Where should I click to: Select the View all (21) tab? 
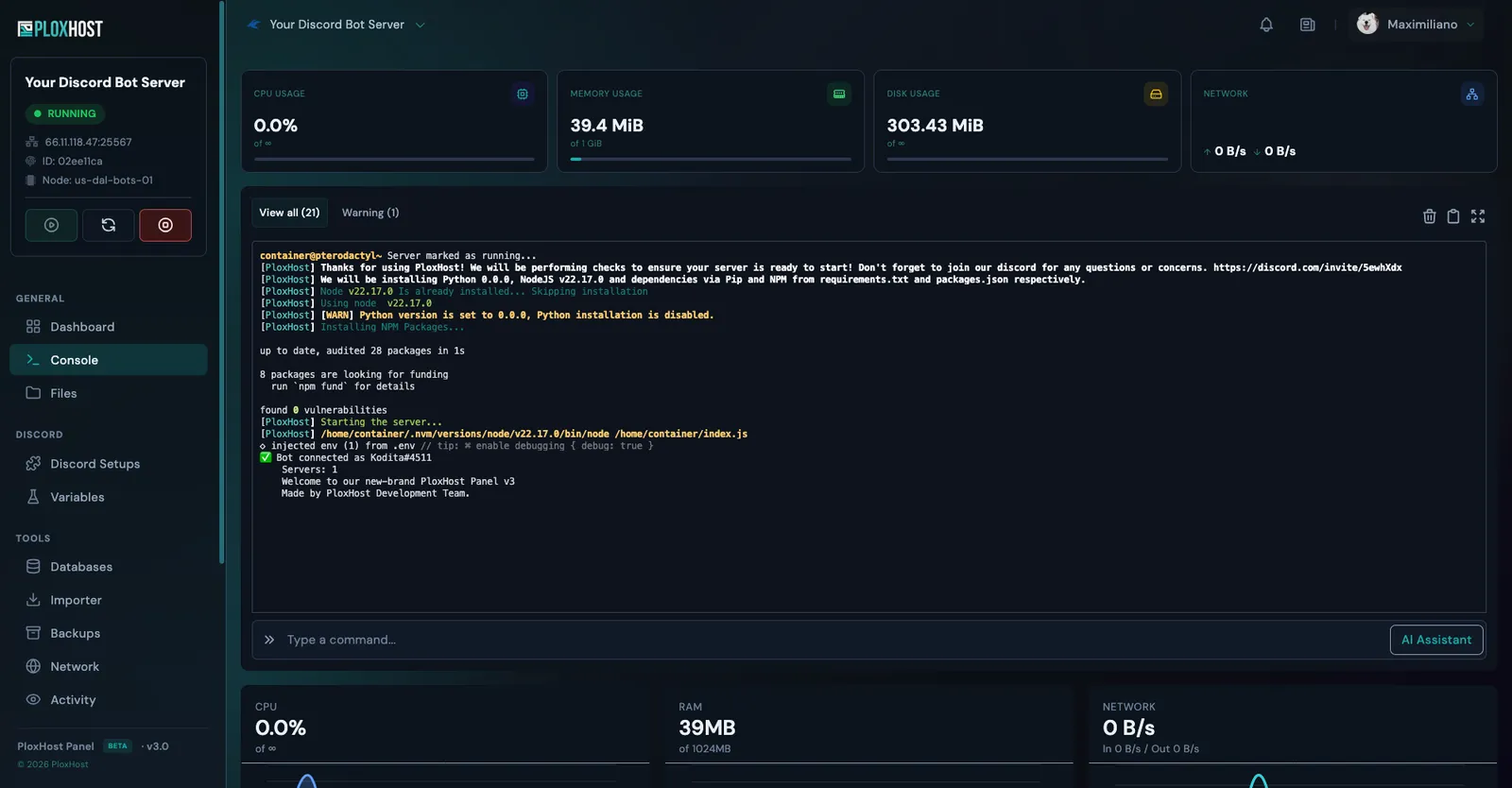tap(289, 213)
